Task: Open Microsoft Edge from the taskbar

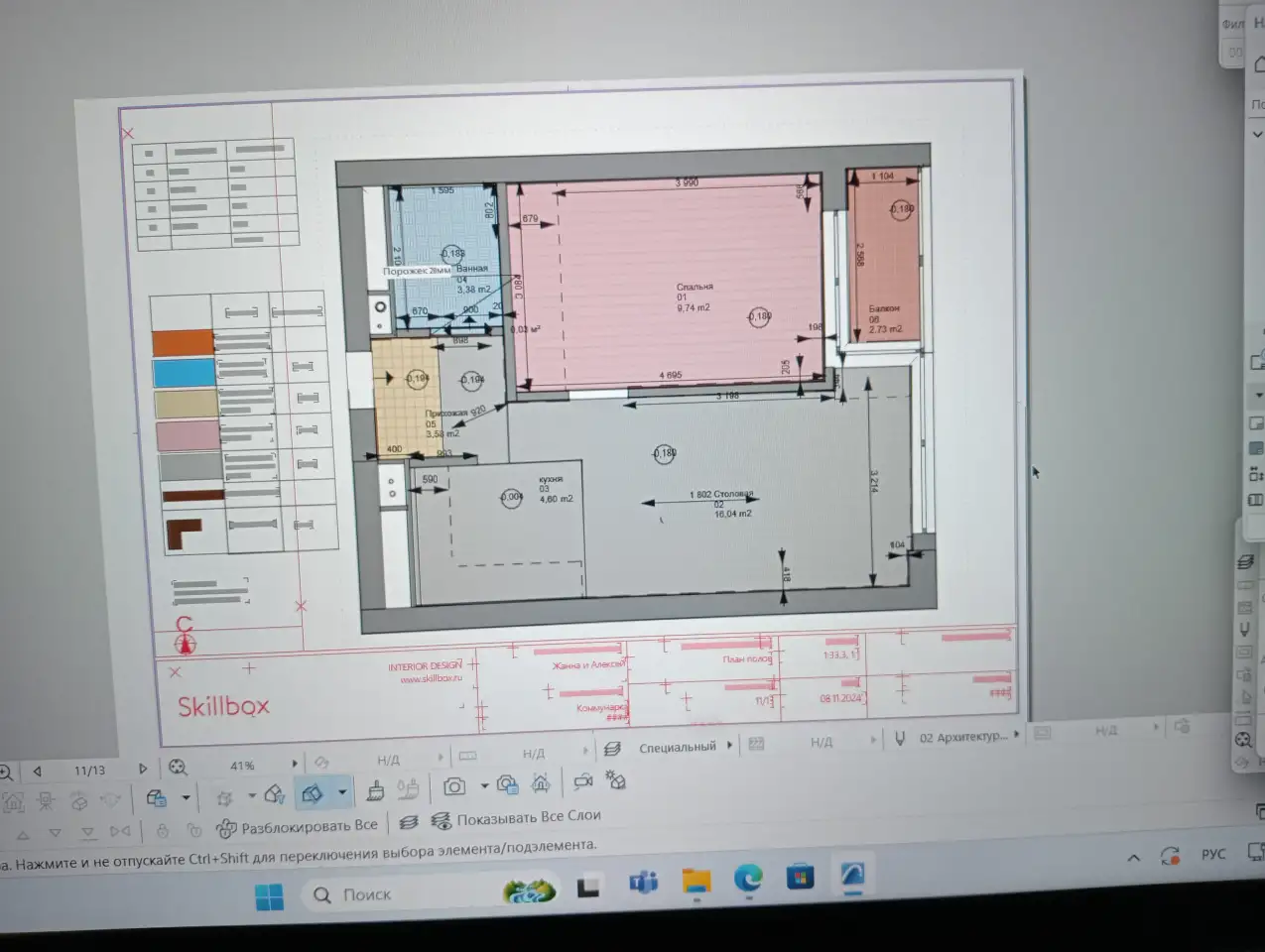Action: [x=748, y=878]
